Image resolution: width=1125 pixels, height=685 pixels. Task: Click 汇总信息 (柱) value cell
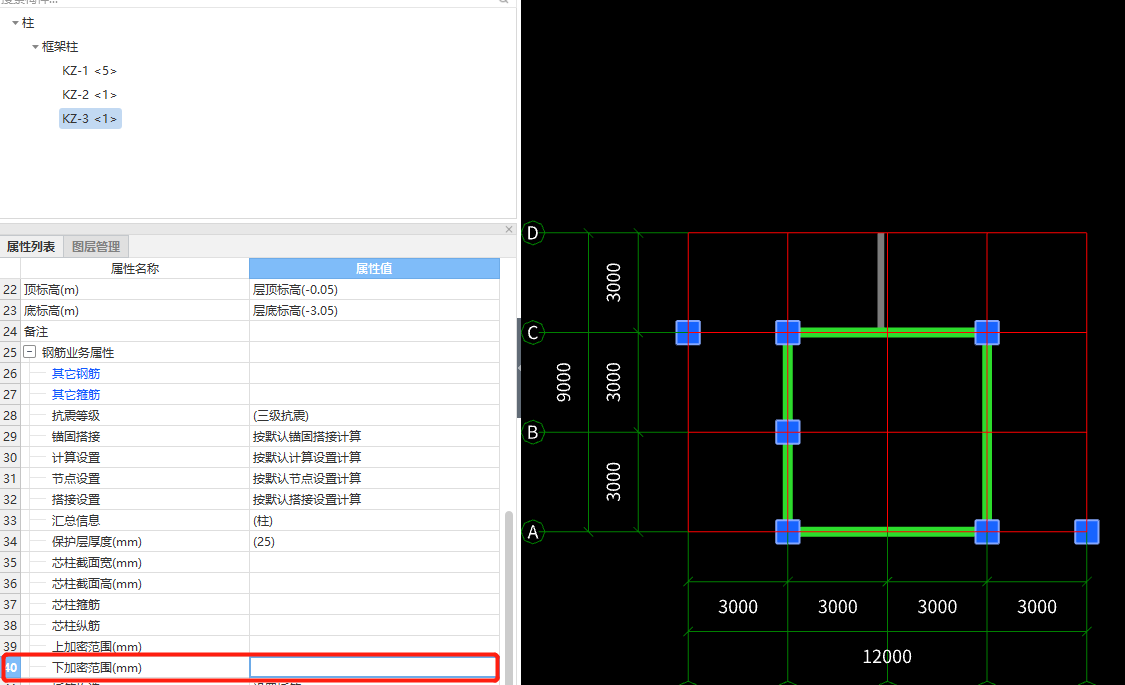[x=374, y=521]
